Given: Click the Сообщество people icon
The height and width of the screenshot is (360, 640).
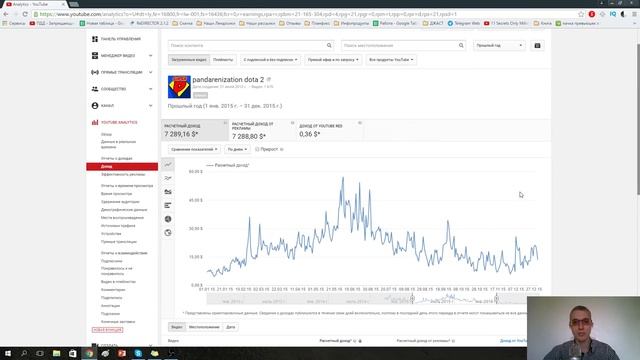Looking at the screenshot, I should point(95,89).
